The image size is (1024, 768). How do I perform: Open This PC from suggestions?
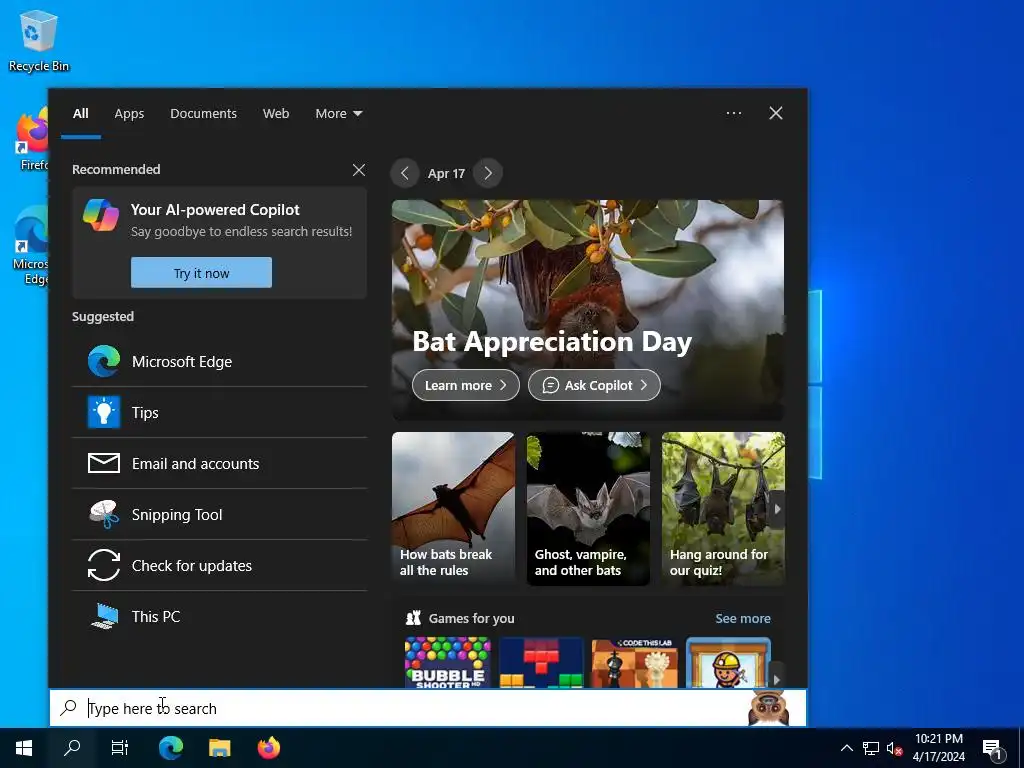coord(219,616)
